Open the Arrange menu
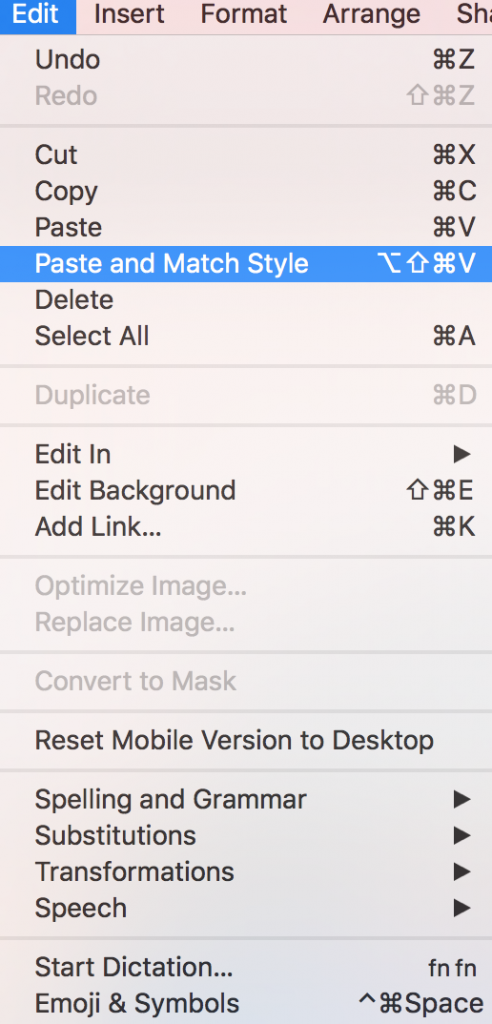 click(372, 14)
